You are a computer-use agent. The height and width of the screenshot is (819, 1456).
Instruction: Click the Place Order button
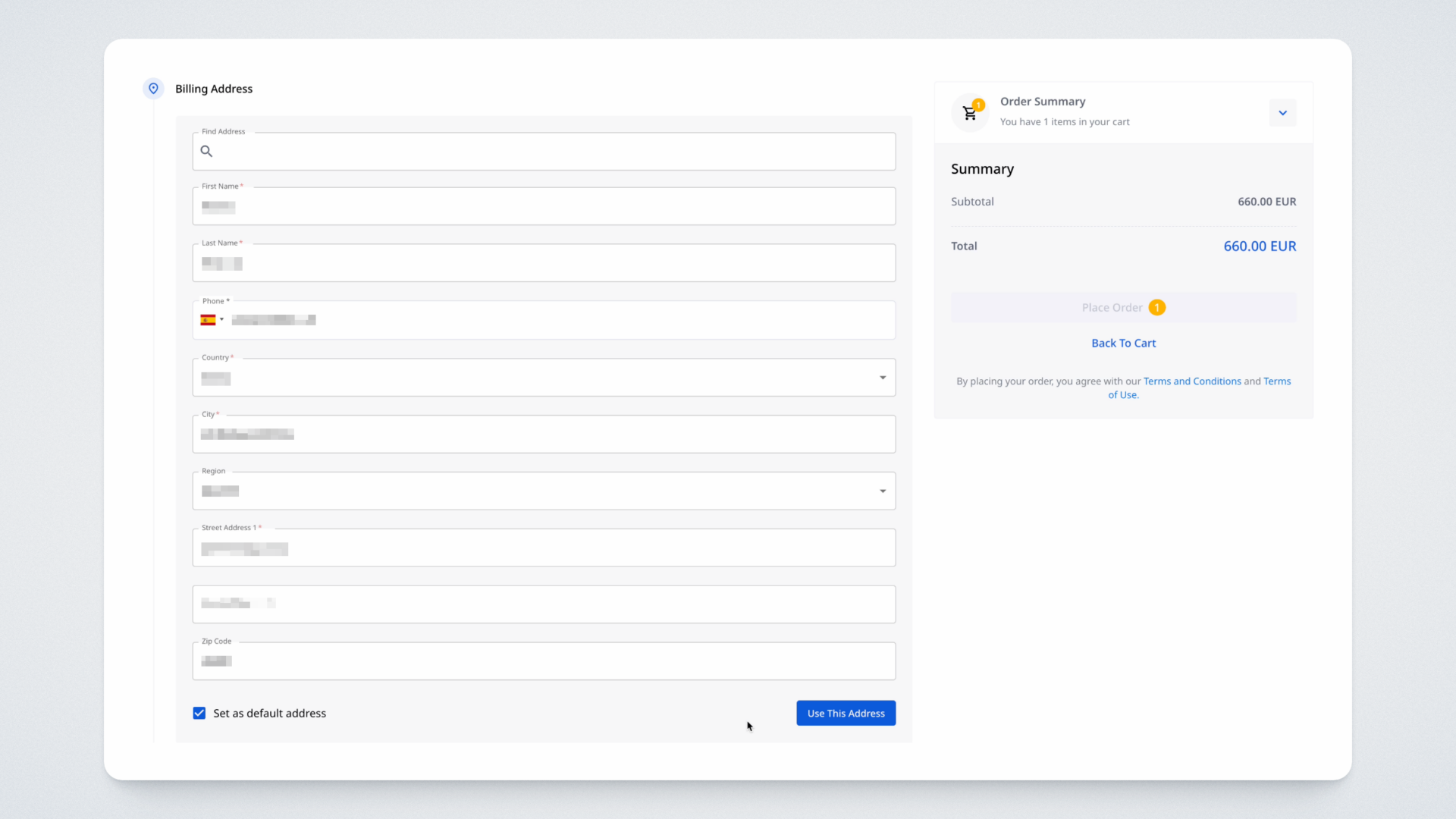(1112, 307)
